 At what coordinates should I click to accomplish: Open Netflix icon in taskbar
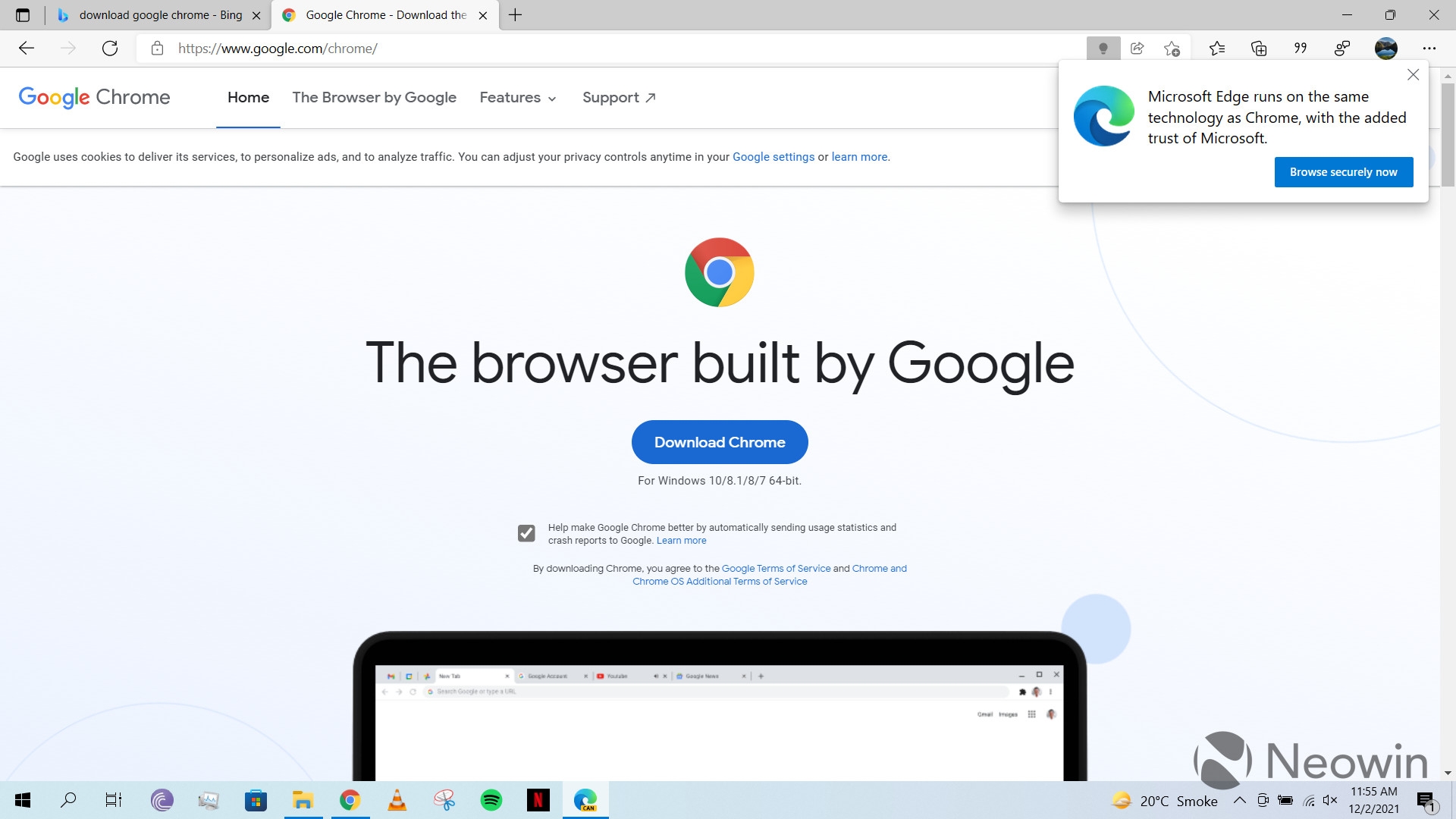pos(539,799)
